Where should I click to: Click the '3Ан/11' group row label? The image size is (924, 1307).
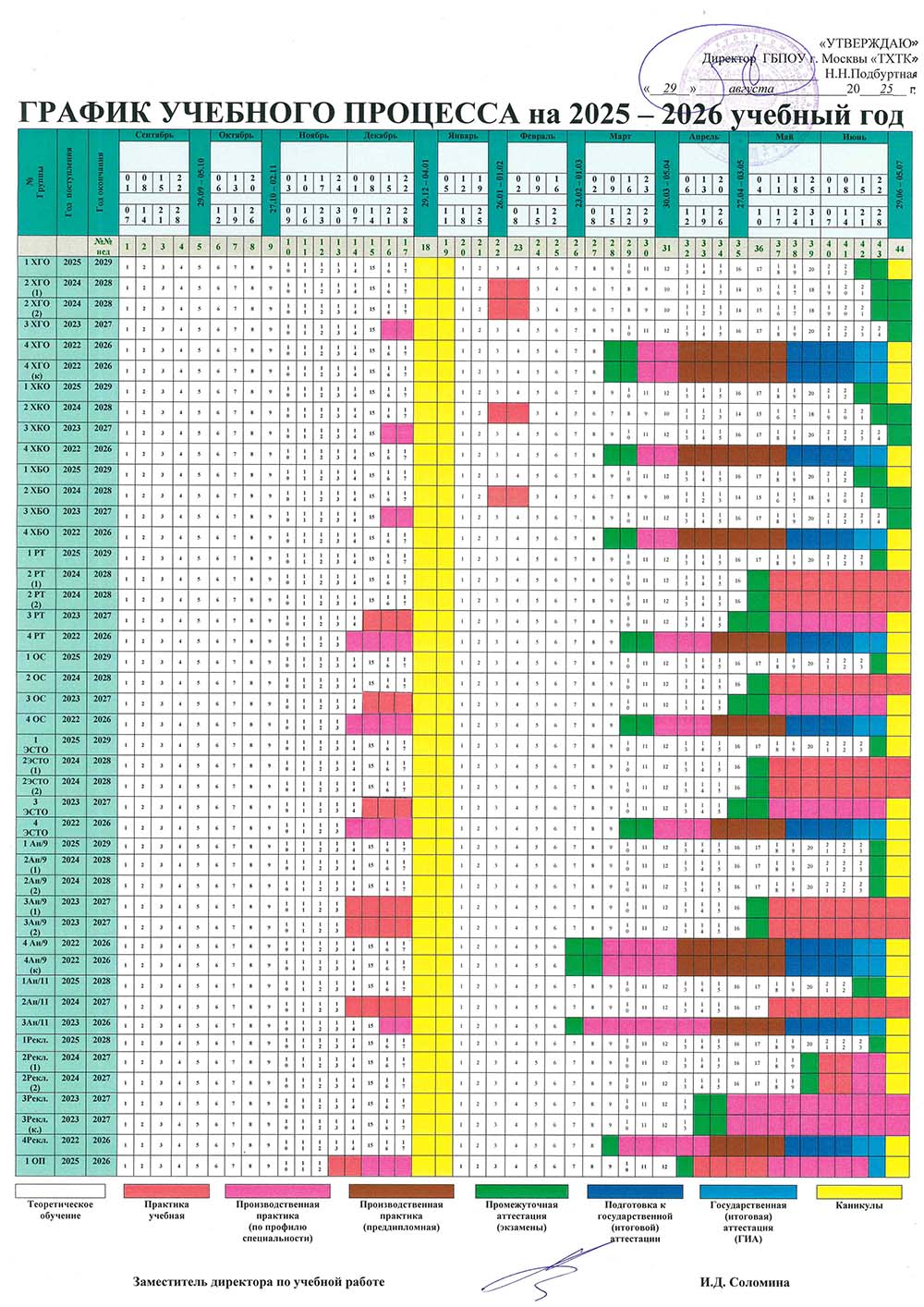click(37, 1023)
